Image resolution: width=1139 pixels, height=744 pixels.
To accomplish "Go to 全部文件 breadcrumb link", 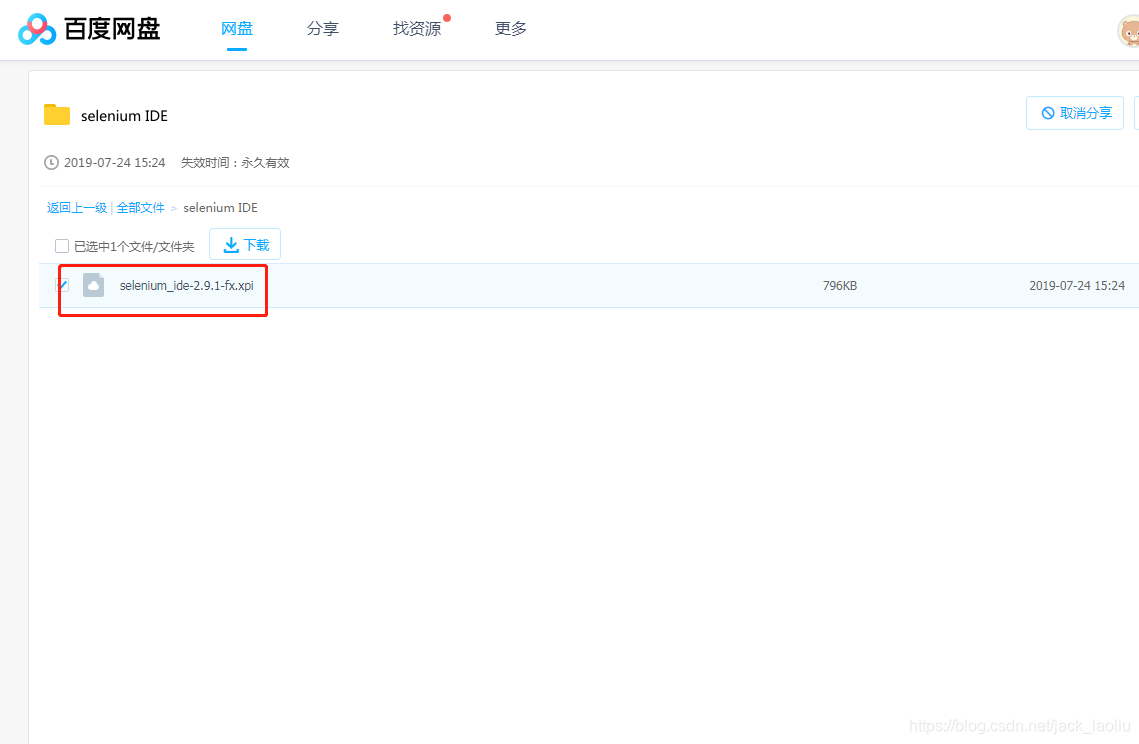I will [141, 208].
